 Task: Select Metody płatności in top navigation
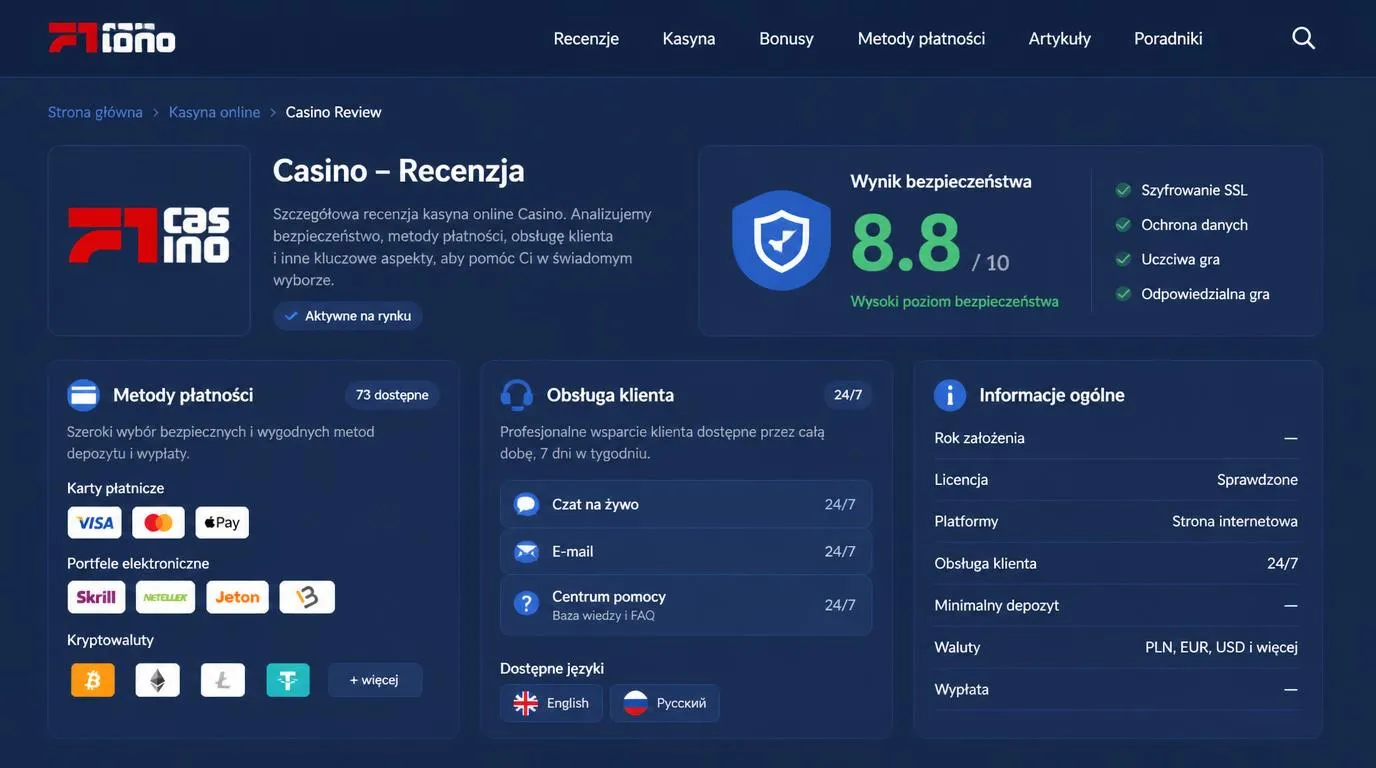[921, 39]
